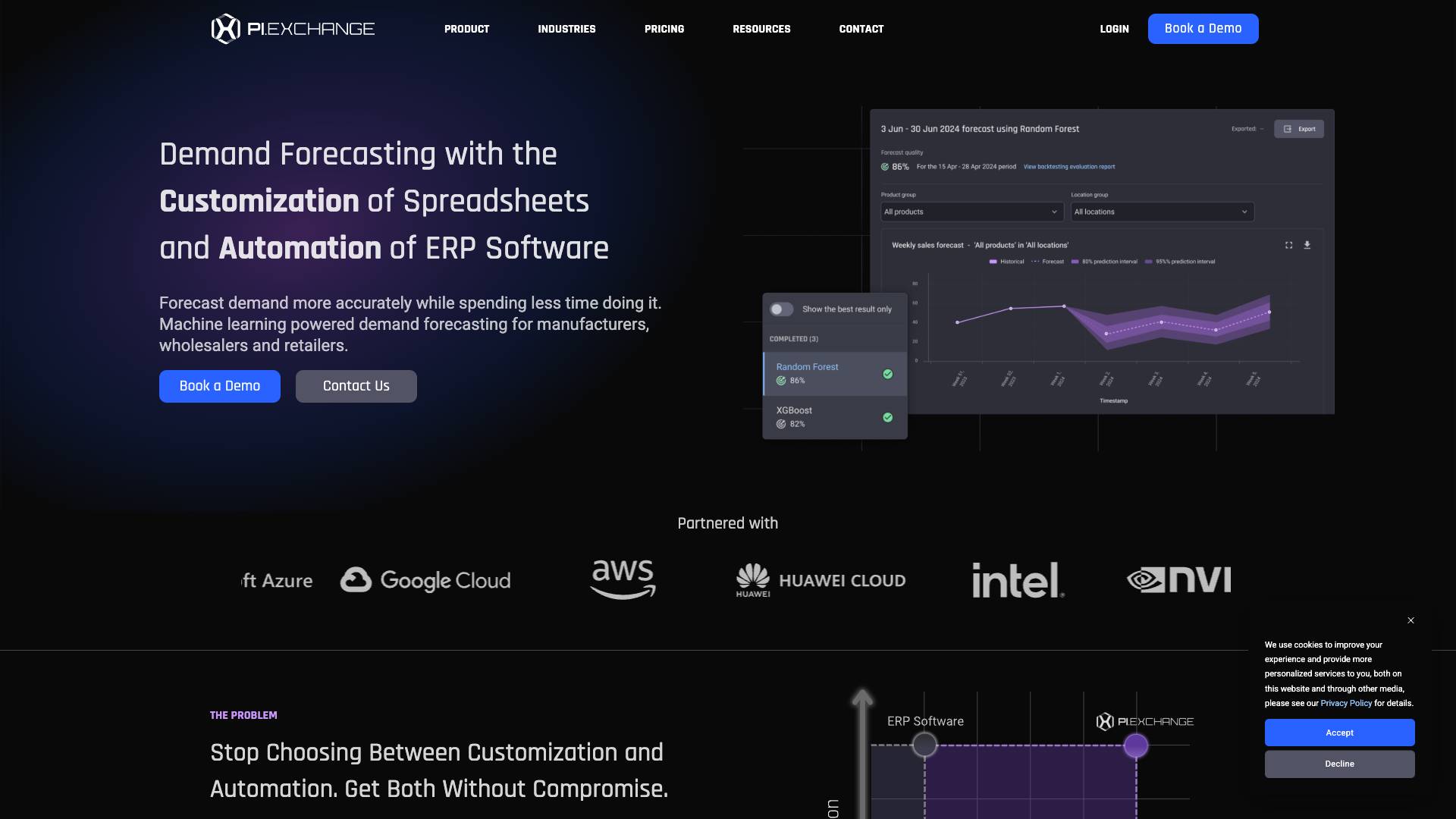Expand the All locations dropdown
Image resolution: width=1456 pixels, height=819 pixels.
coord(1161,212)
